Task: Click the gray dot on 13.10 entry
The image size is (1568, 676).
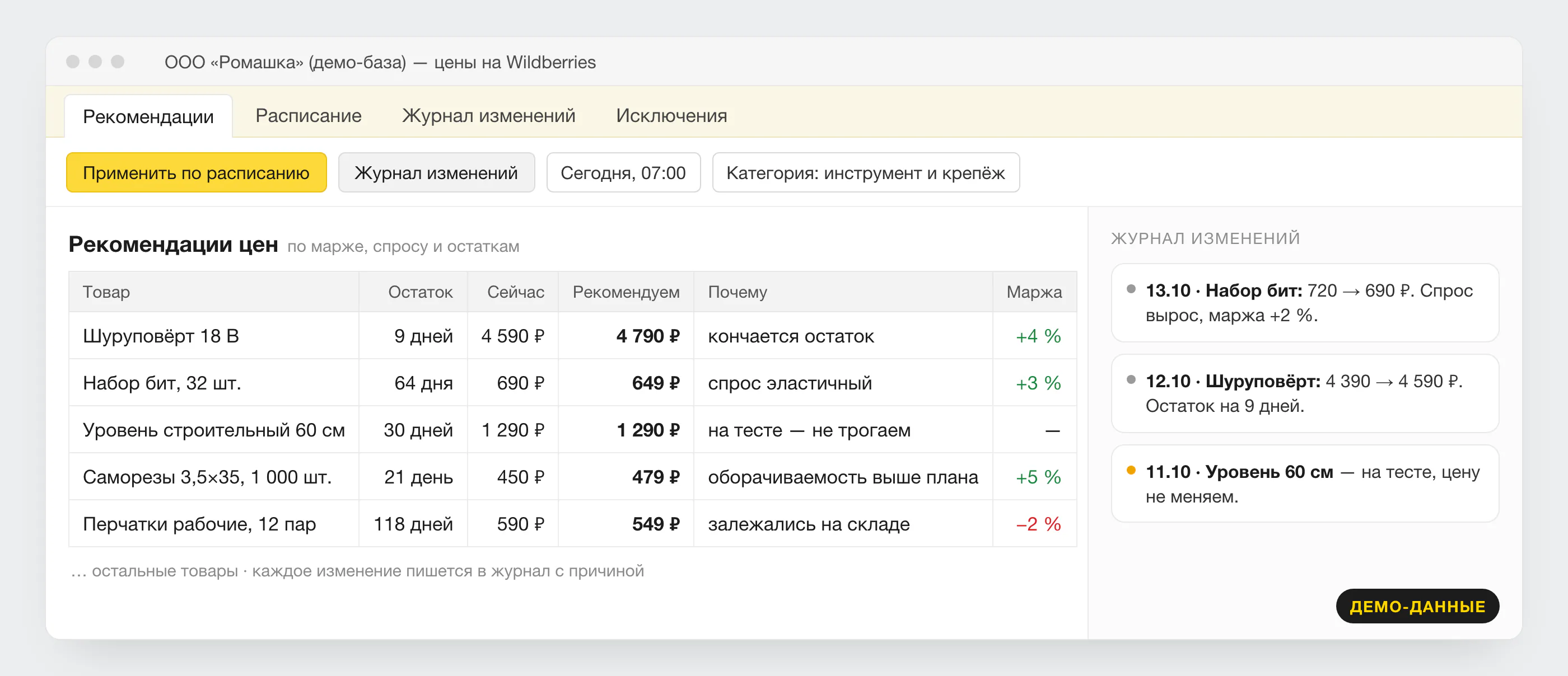Action: [x=1131, y=288]
